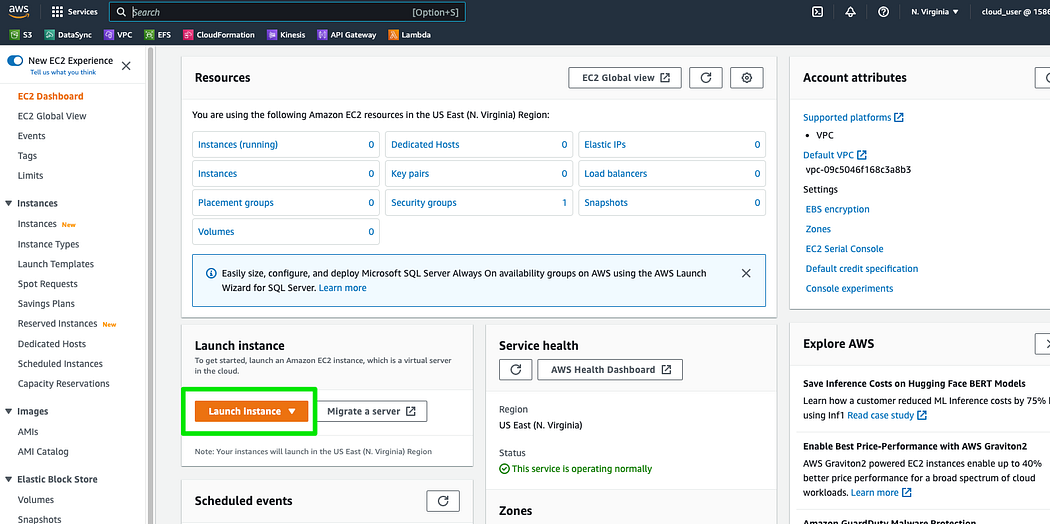The height and width of the screenshot is (524, 1050).
Task: Toggle the New EC2 Experience switch
Action: pyautogui.click(x=15, y=60)
